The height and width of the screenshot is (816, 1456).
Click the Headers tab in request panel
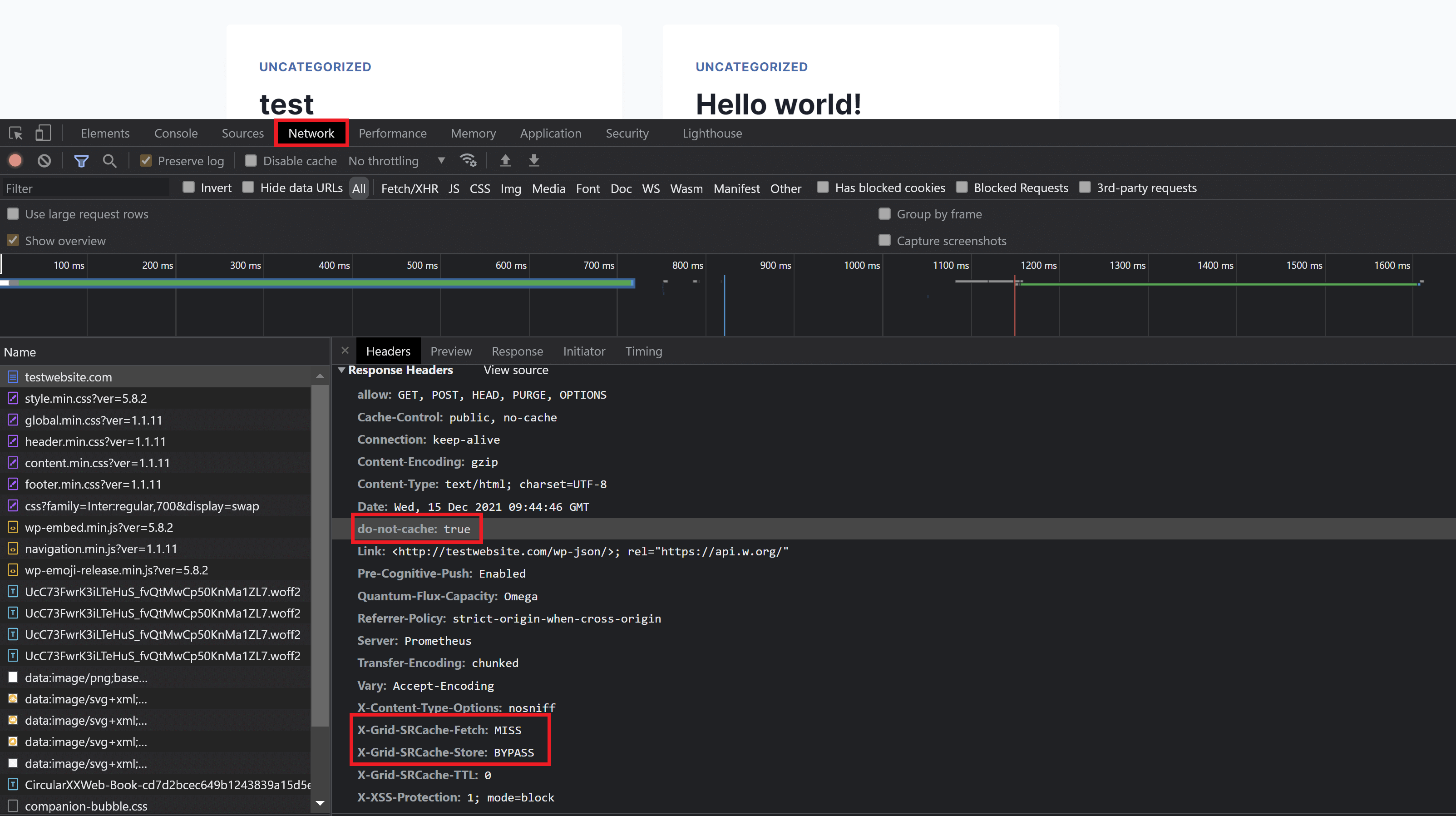click(x=388, y=351)
